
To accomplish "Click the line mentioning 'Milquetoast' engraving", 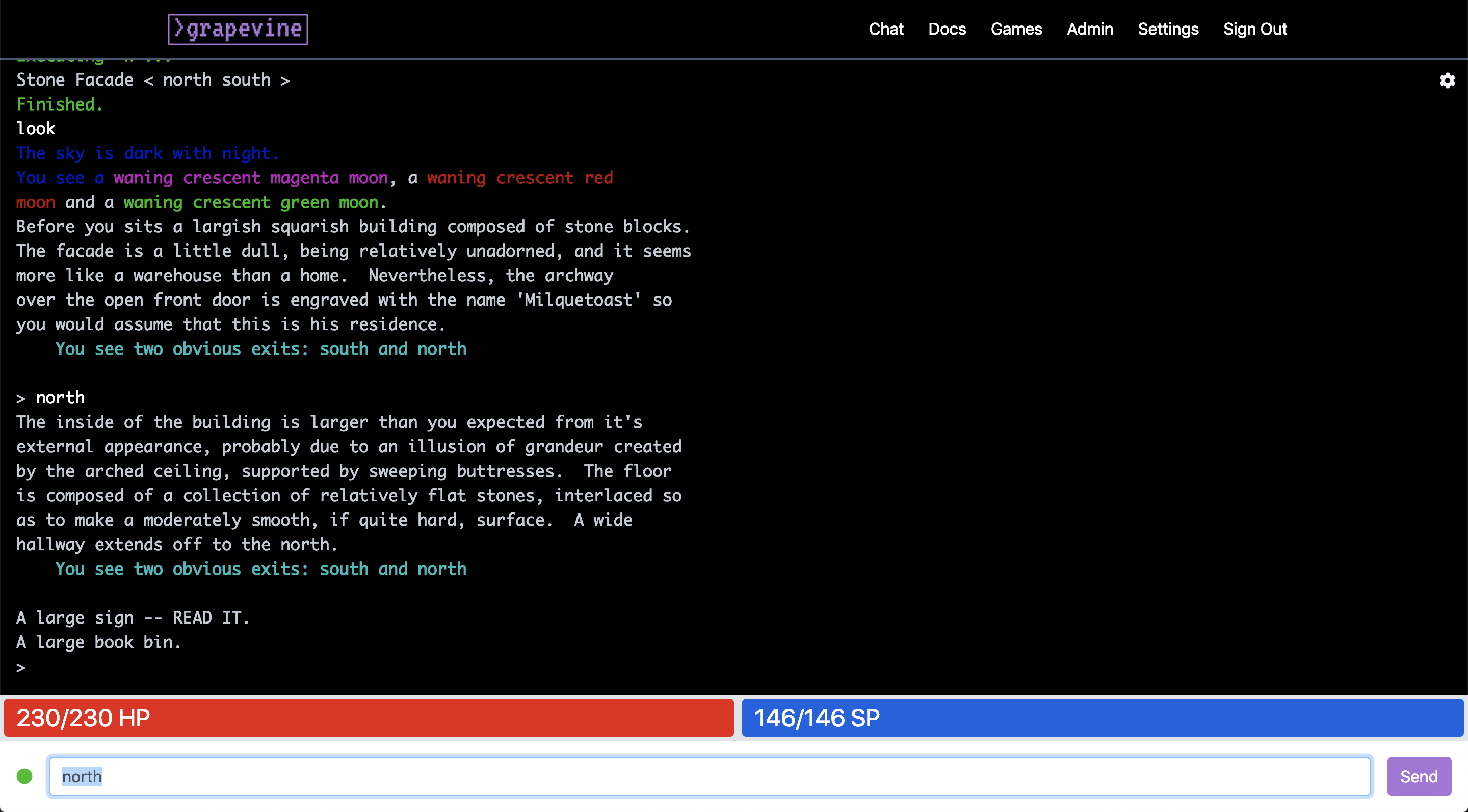I will click(344, 300).
